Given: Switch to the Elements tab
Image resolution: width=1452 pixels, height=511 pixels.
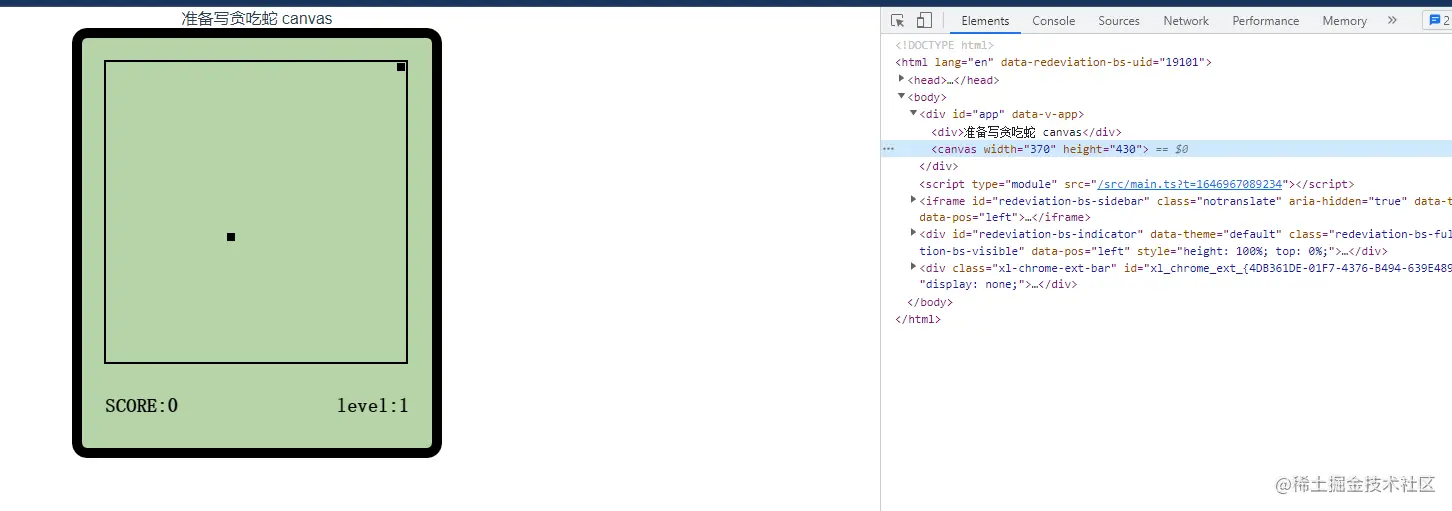Looking at the screenshot, I should (985, 20).
